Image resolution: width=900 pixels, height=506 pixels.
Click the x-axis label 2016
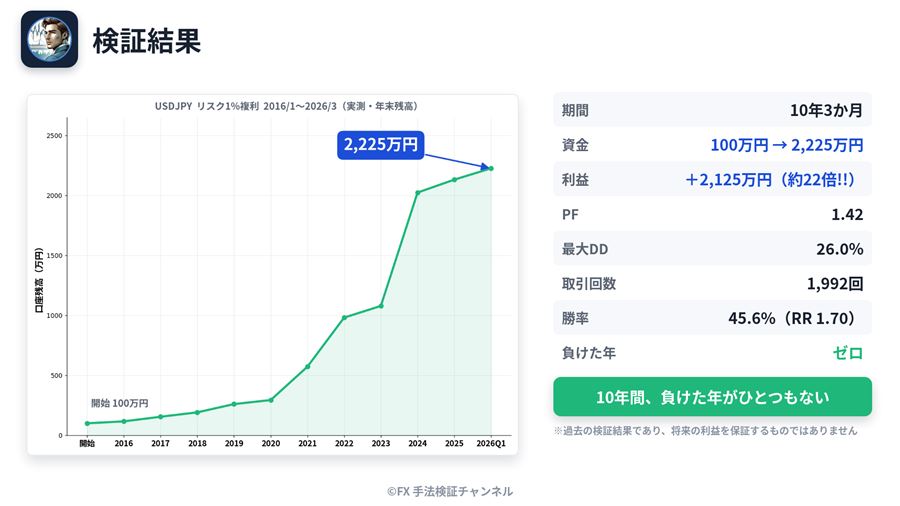(123, 443)
